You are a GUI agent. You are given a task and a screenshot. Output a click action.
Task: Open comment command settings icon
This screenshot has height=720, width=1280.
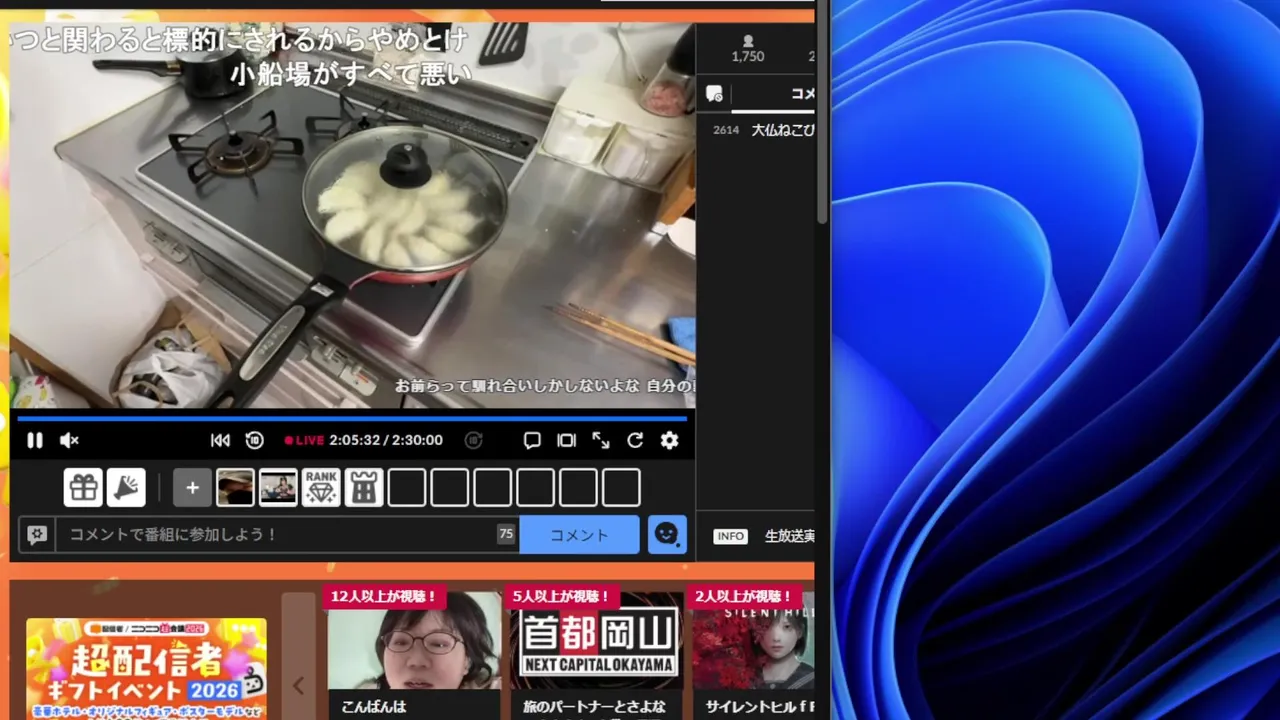[37, 535]
